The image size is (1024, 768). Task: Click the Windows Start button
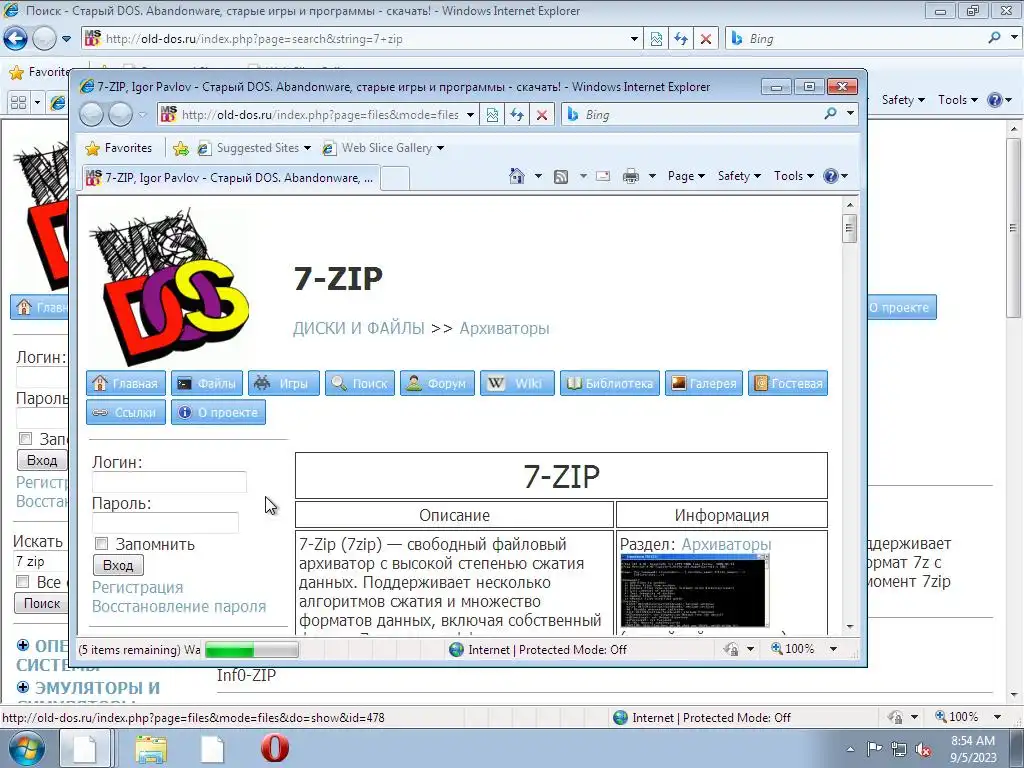[x=27, y=748]
